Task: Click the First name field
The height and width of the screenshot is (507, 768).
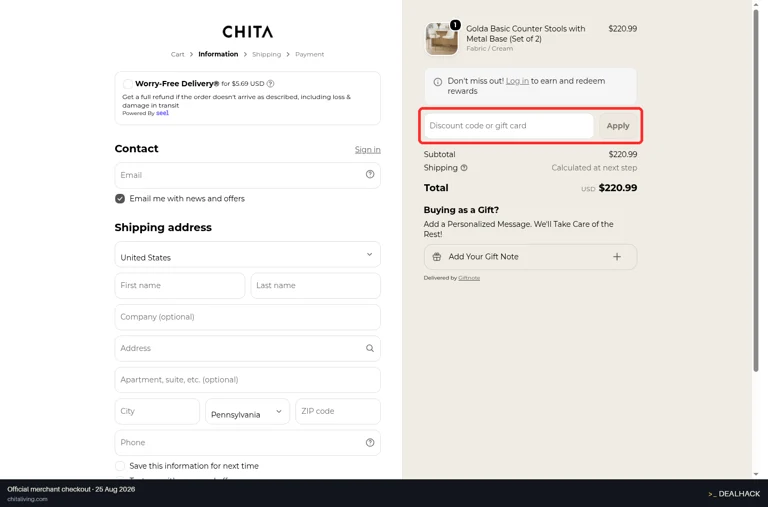Action: 180,286
